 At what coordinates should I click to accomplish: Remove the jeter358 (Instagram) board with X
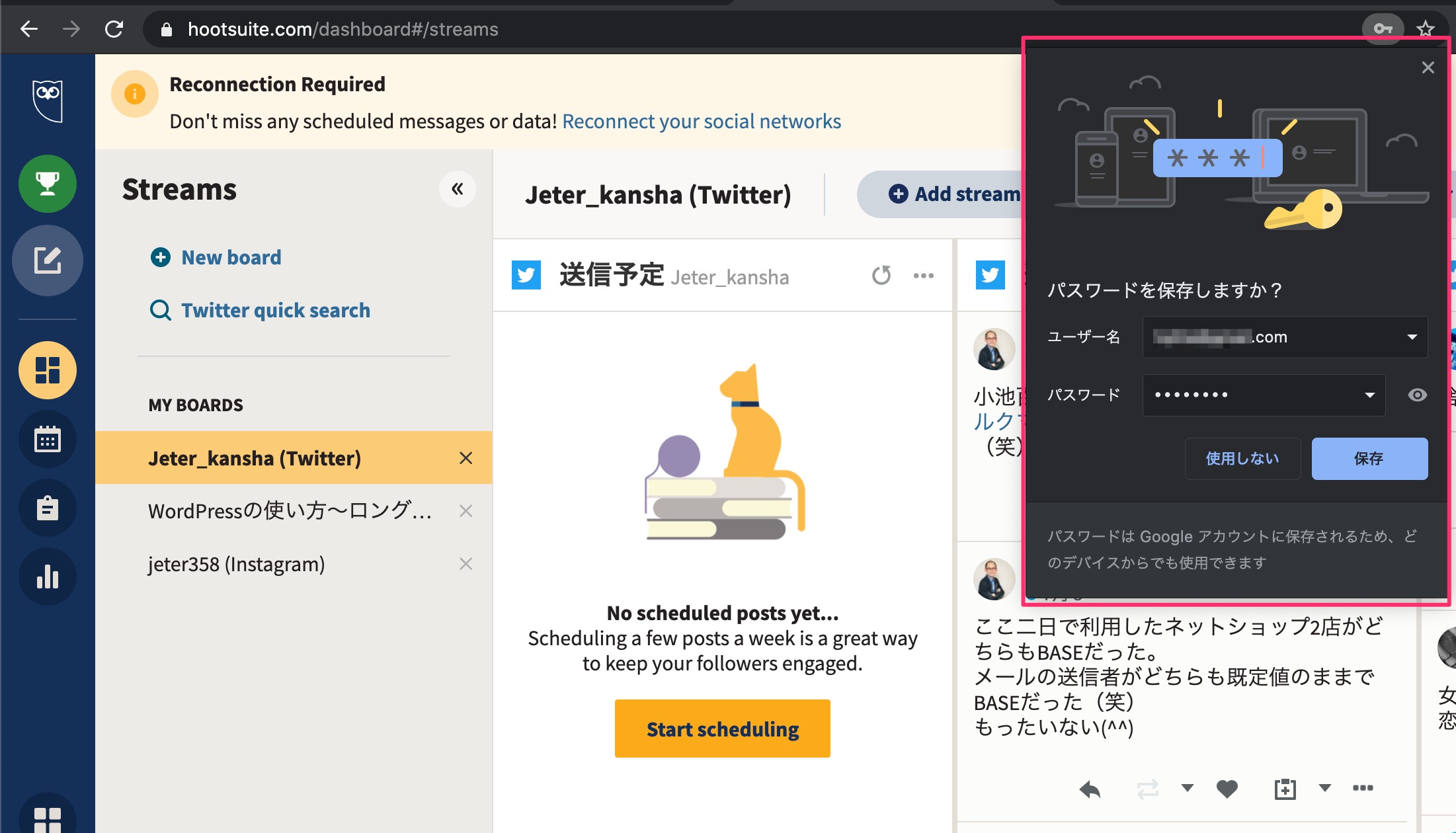(x=465, y=564)
